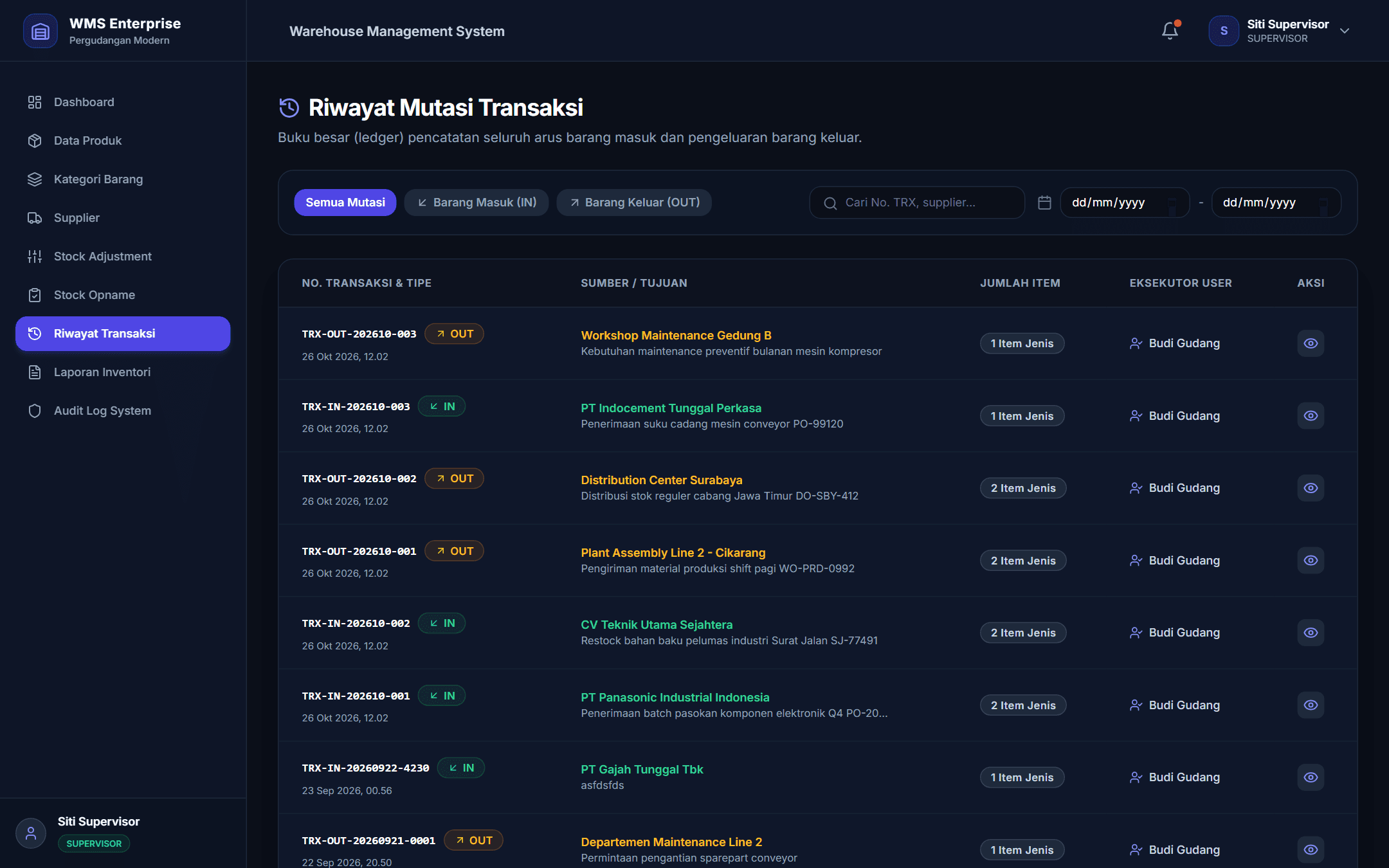The image size is (1389, 868).
Task: Open the end date dd/mm/yyyy picker
Action: point(1276,203)
